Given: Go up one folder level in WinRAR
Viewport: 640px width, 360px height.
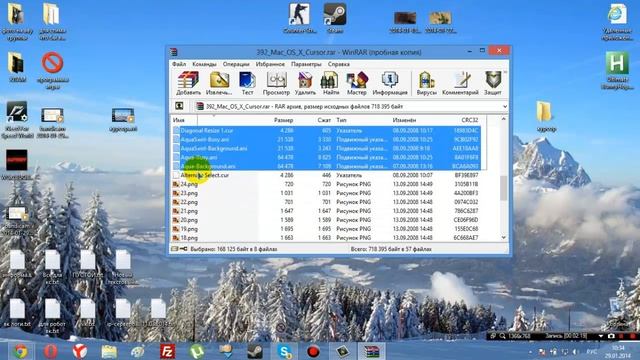Looking at the screenshot, I should tap(179, 106).
